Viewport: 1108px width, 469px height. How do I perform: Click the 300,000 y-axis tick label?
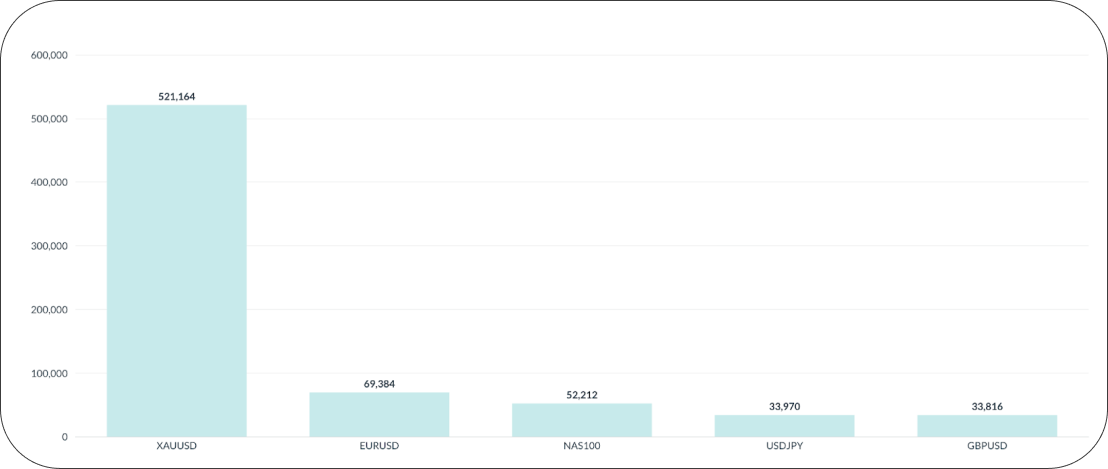[48, 246]
